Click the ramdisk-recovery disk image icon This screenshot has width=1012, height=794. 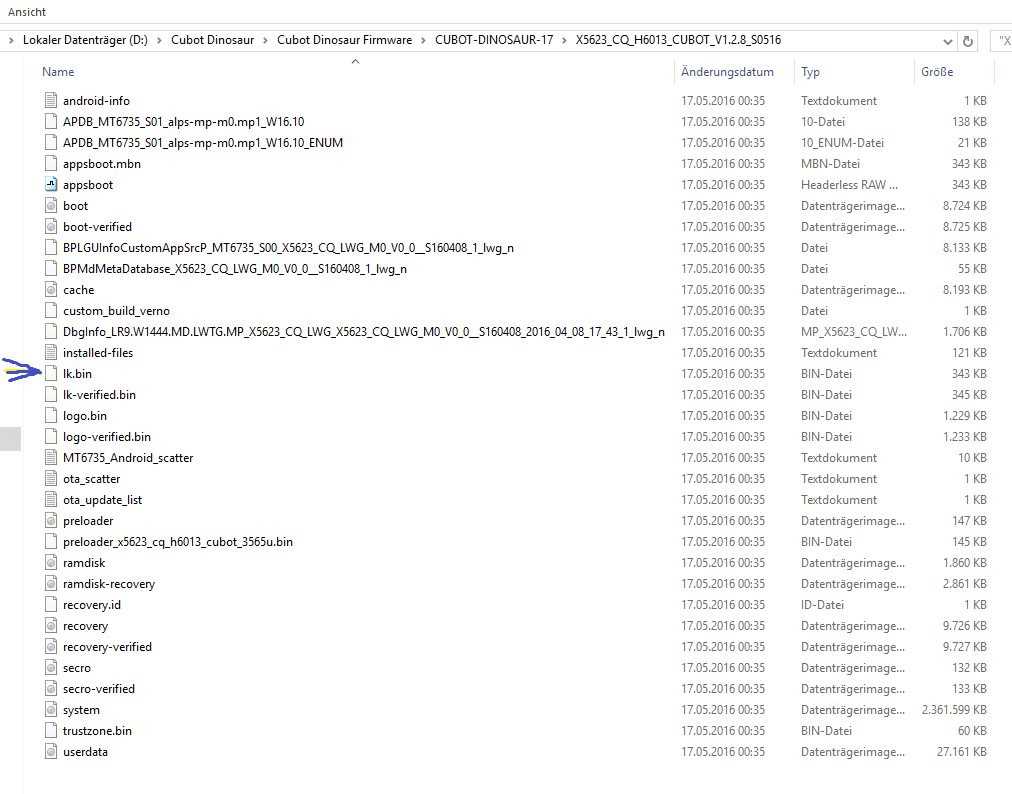(x=51, y=583)
